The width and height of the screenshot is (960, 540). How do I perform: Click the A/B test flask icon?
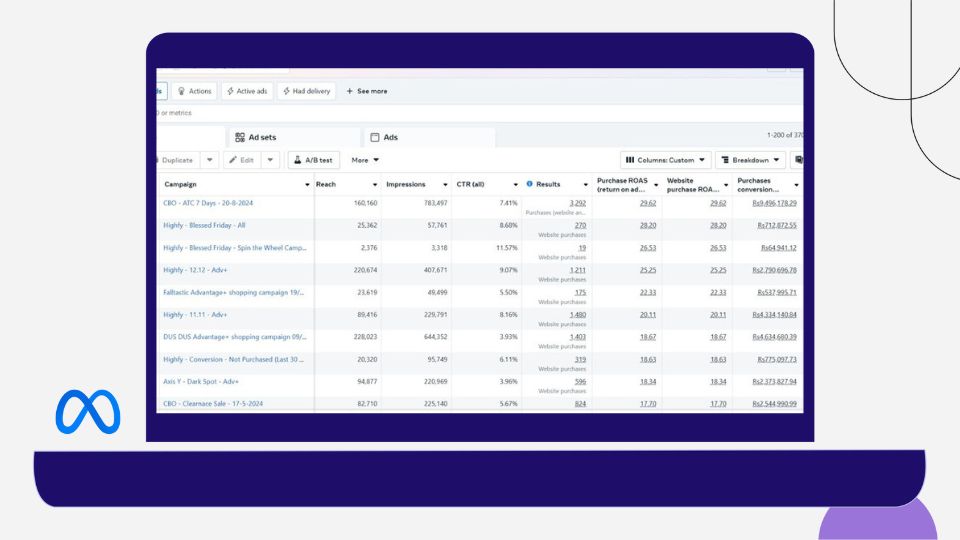click(x=297, y=160)
